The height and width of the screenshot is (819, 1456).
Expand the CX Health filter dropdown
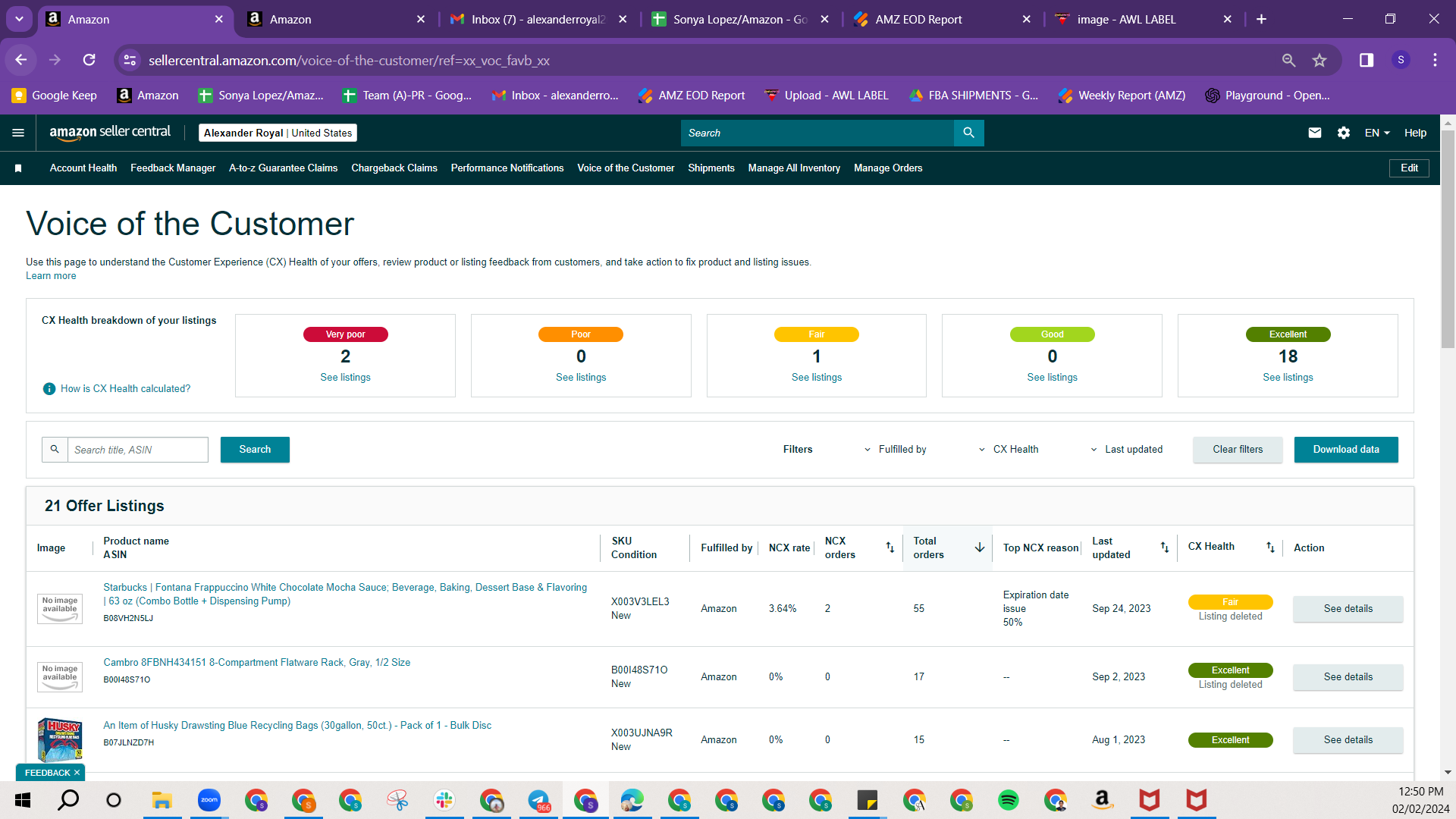pyautogui.click(x=1009, y=450)
